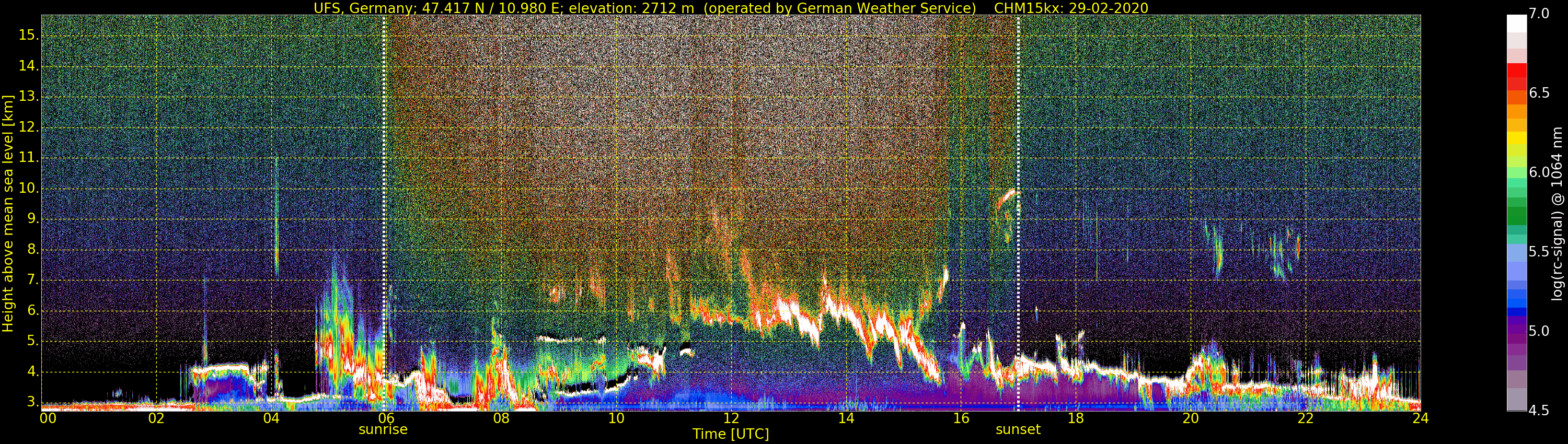Click the 'sunset' label under the time axis
Image resolution: width=1568 pixels, height=444 pixels.
tap(1018, 429)
